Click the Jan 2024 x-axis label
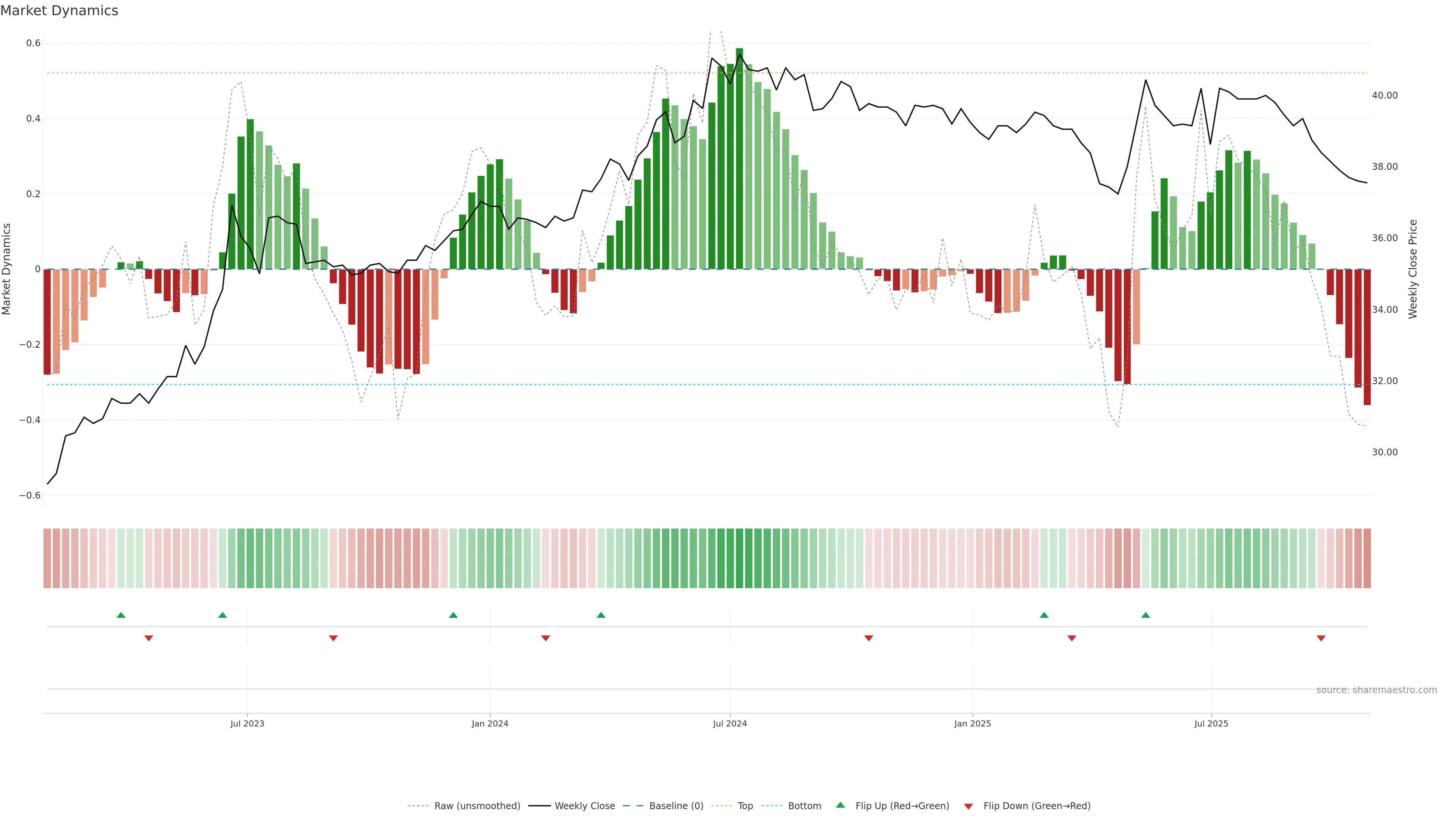Image resolution: width=1456 pixels, height=819 pixels. coord(490,723)
